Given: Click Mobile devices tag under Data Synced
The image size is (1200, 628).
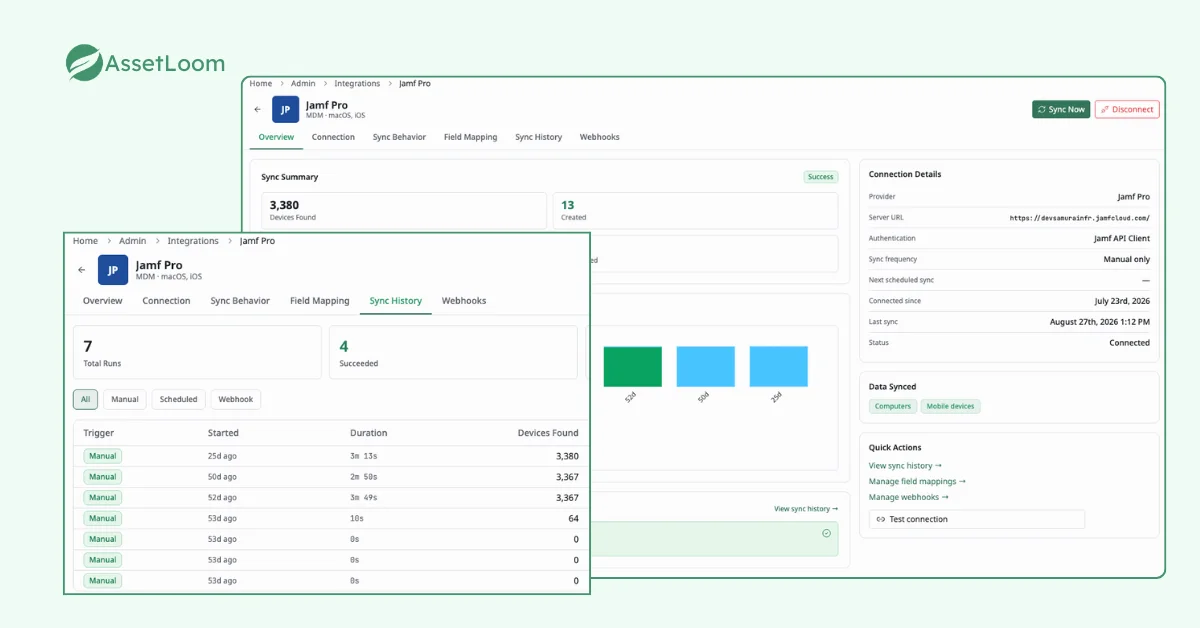Looking at the screenshot, I should point(951,406).
